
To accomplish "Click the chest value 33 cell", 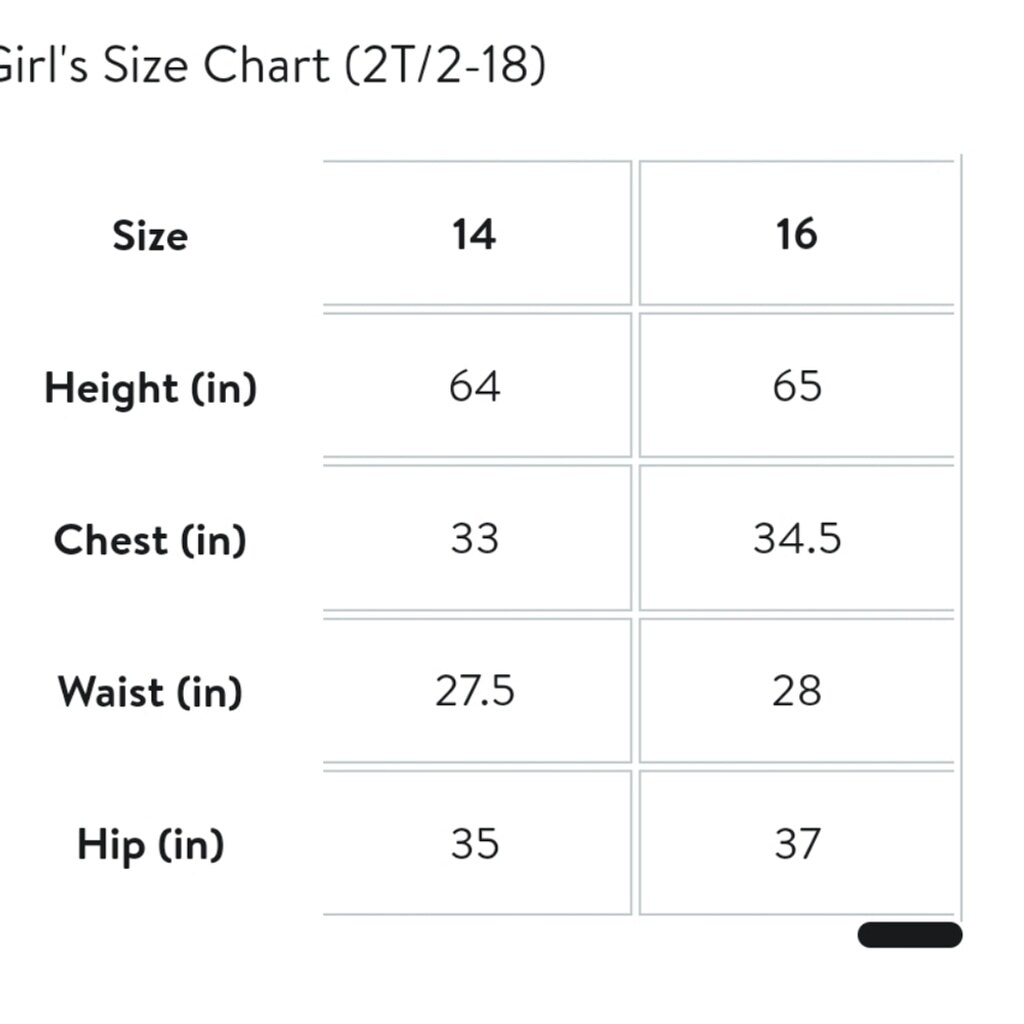I will (474, 539).
